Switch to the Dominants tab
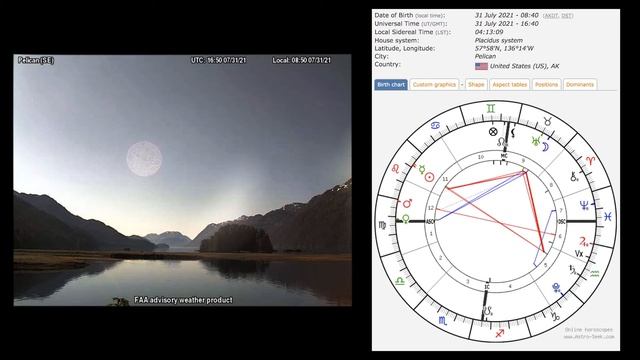 (580, 84)
